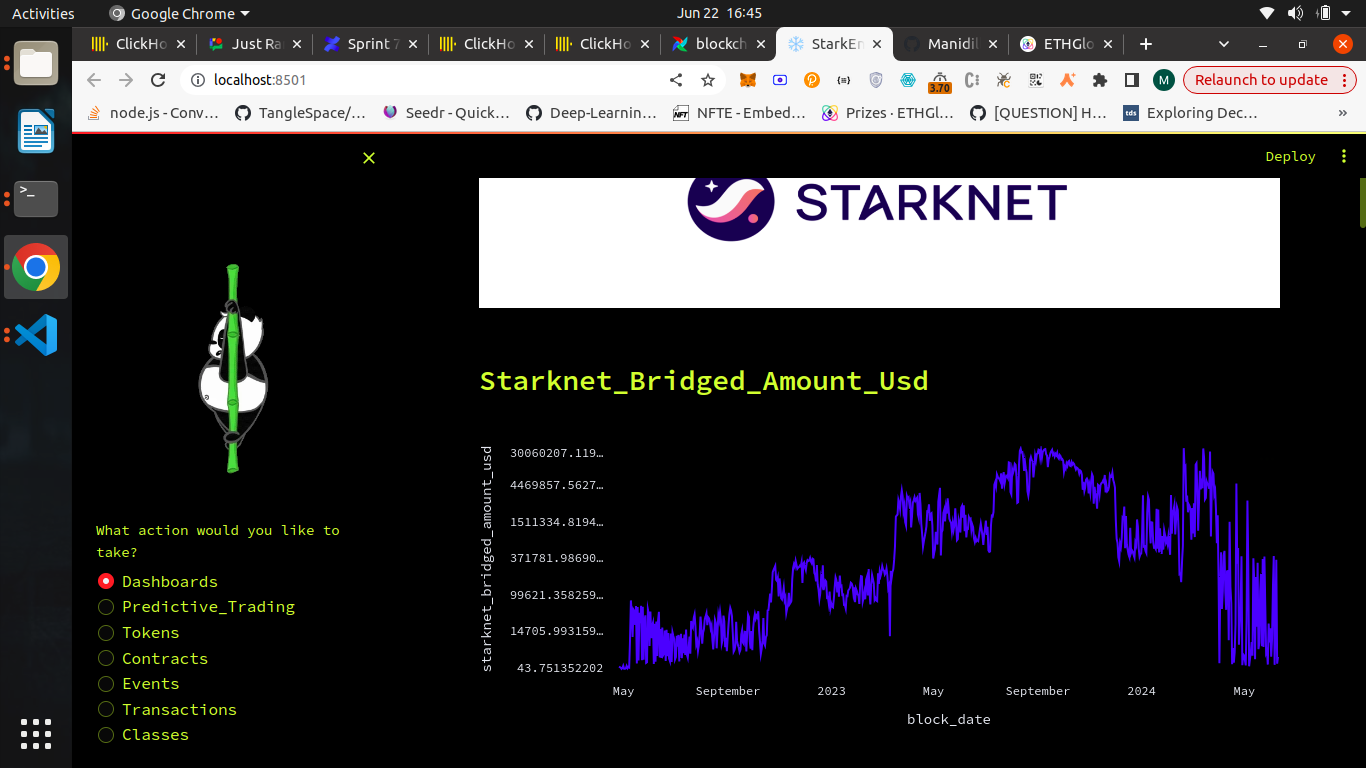Launch LibreOffice Writer from dock
This screenshot has height=768, width=1366.
coord(37,131)
